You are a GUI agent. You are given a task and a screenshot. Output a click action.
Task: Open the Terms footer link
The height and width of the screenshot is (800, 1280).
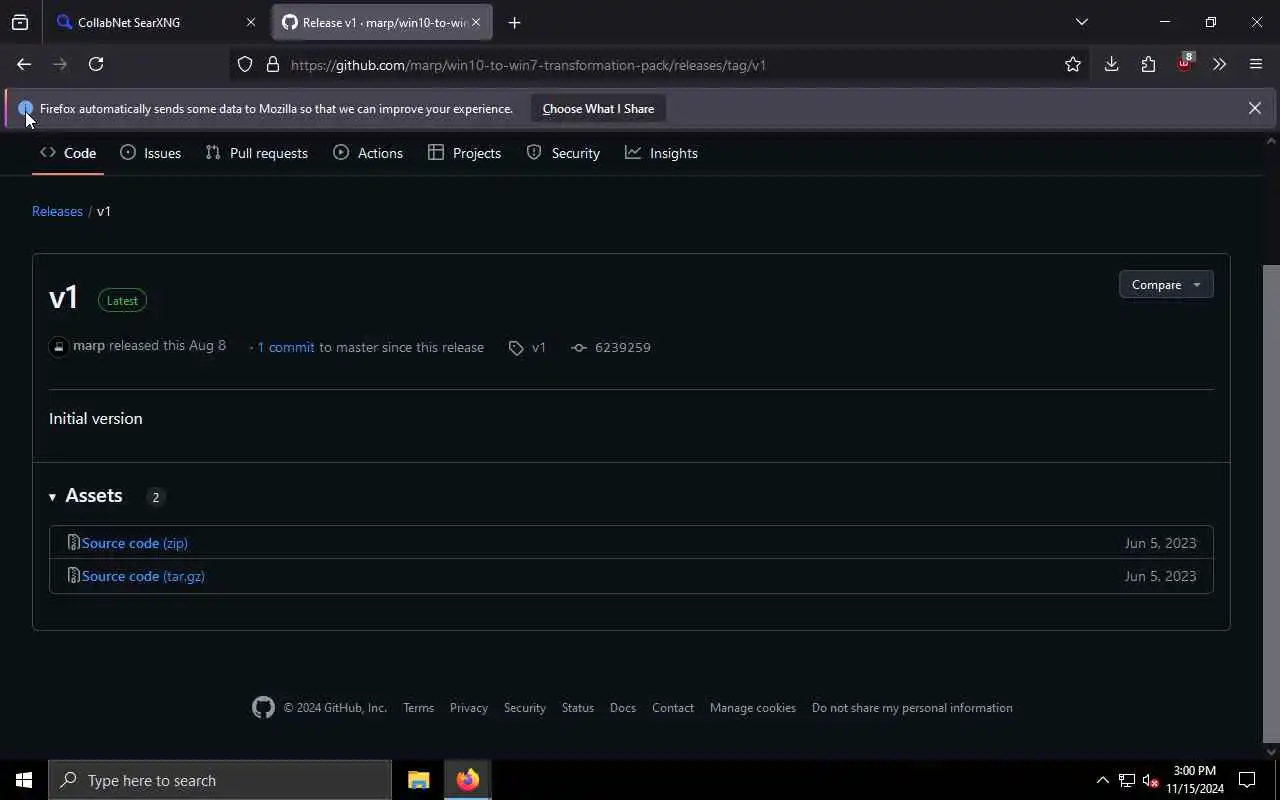[x=418, y=707]
